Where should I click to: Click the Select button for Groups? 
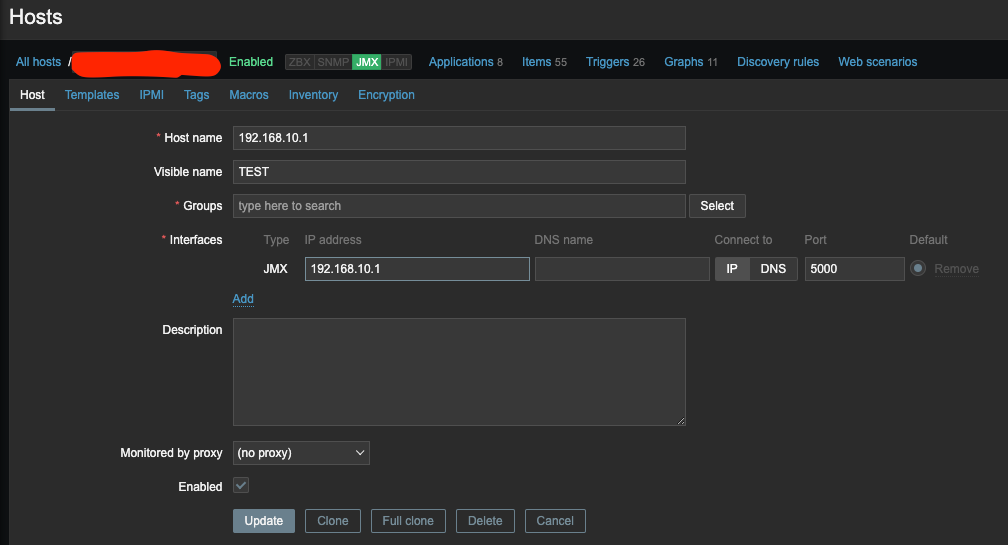tap(717, 206)
